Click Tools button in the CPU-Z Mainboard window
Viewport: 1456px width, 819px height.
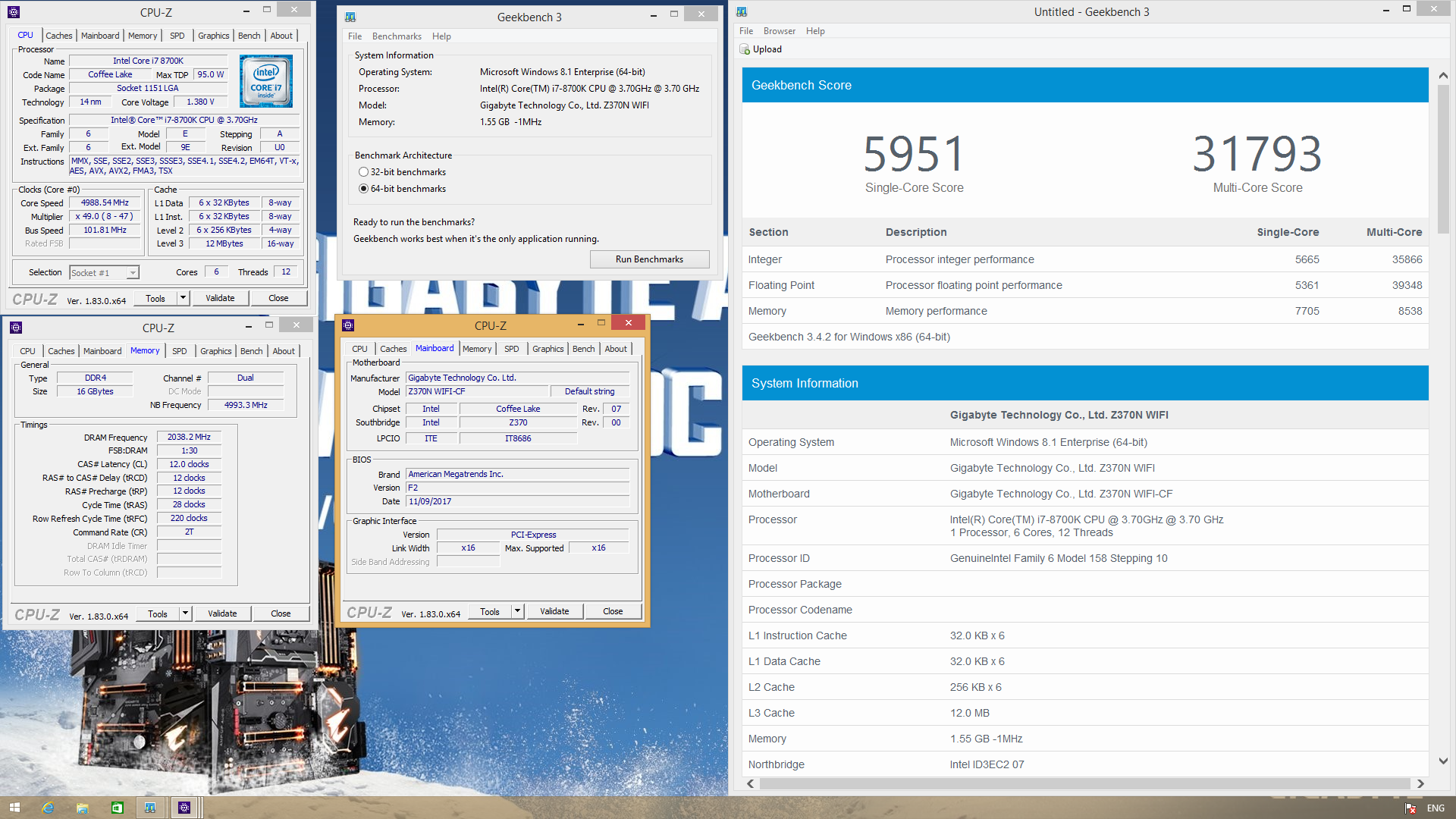pos(490,611)
